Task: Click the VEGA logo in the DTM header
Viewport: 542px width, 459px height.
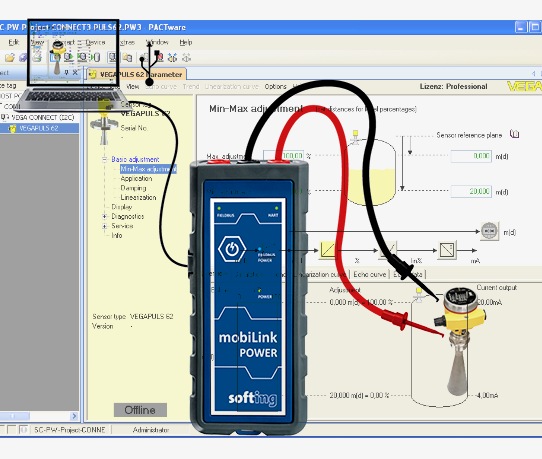Action: (x=524, y=86)
